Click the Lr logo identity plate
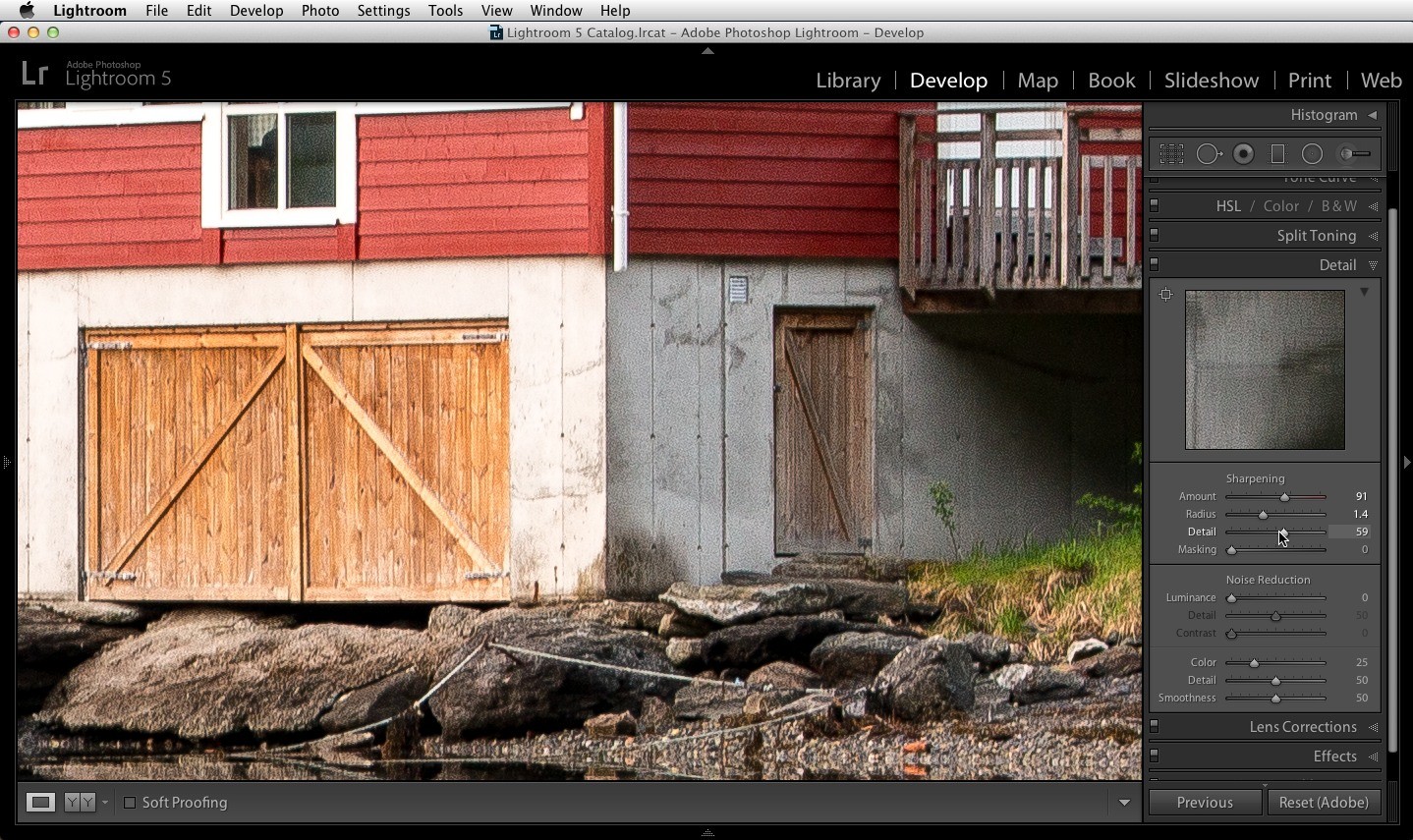This screenshot has height=840, width=1413. click(34, 74)
